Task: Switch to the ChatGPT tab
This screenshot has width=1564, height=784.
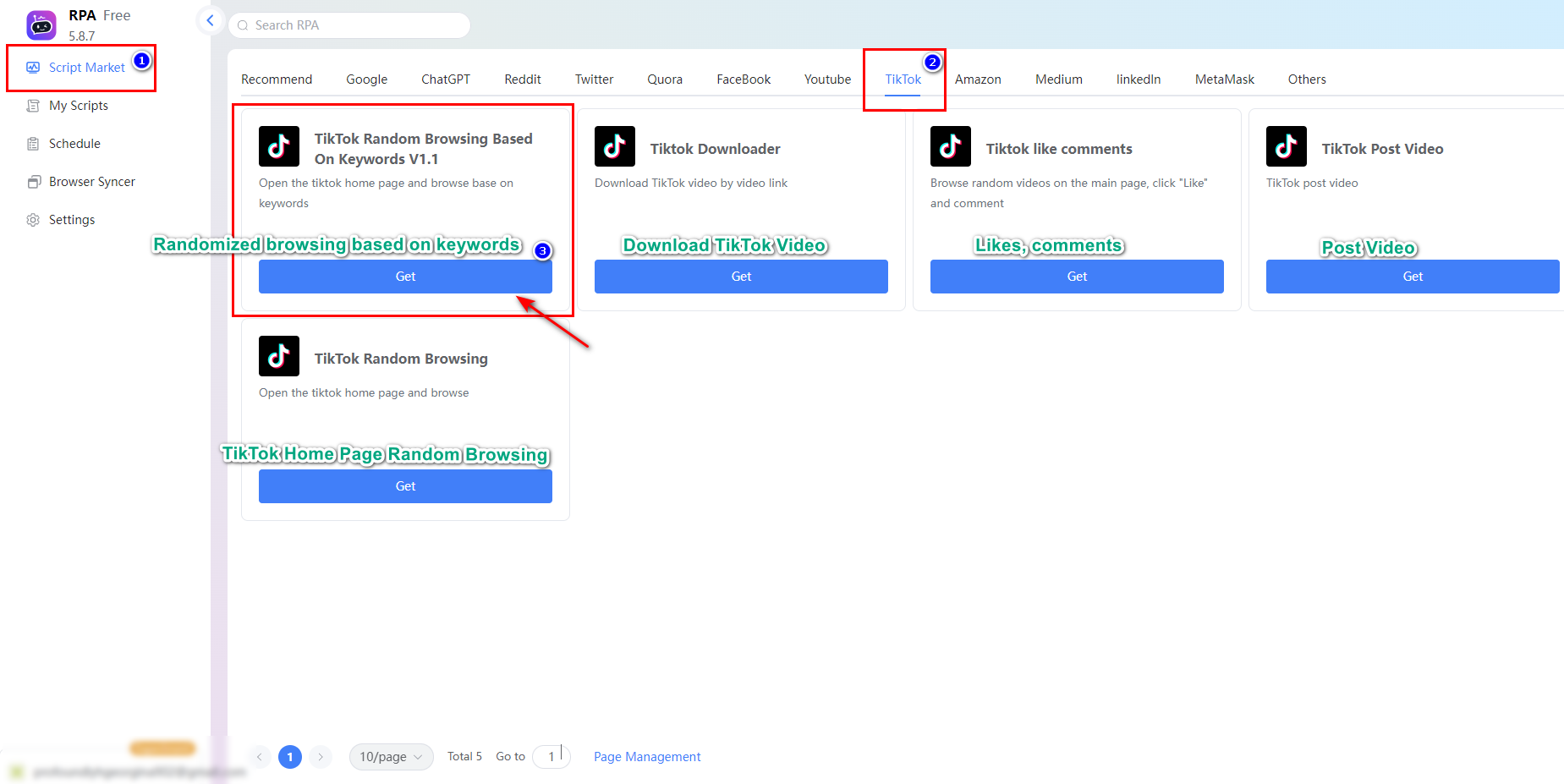Action: pos(446,79)
